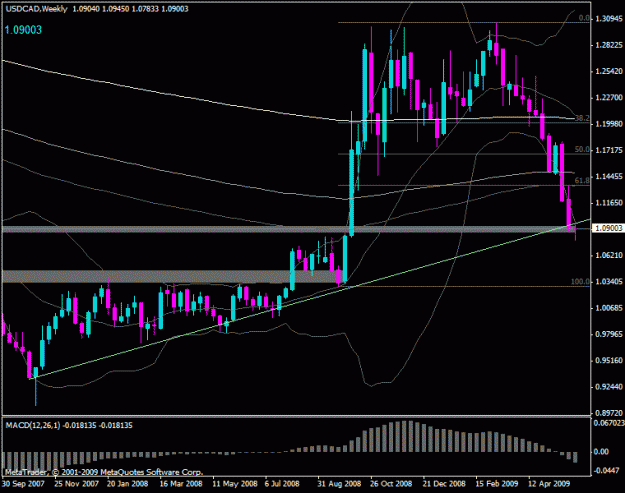Click the Fibonacci 0.0 level label
The image size is (625, 493).
pyautogui.click(x=584, y=18)
